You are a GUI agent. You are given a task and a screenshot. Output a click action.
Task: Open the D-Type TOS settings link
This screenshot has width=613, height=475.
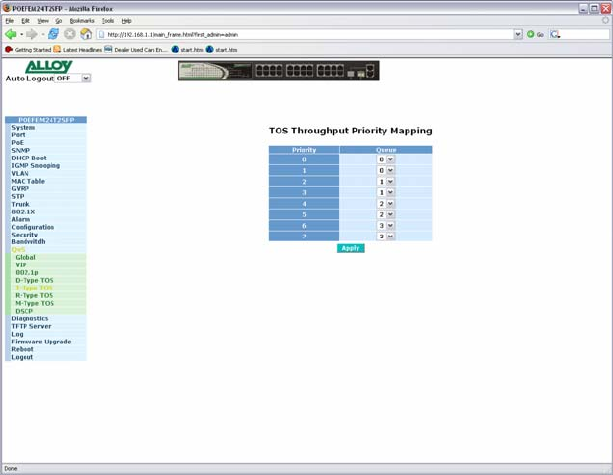34,281
